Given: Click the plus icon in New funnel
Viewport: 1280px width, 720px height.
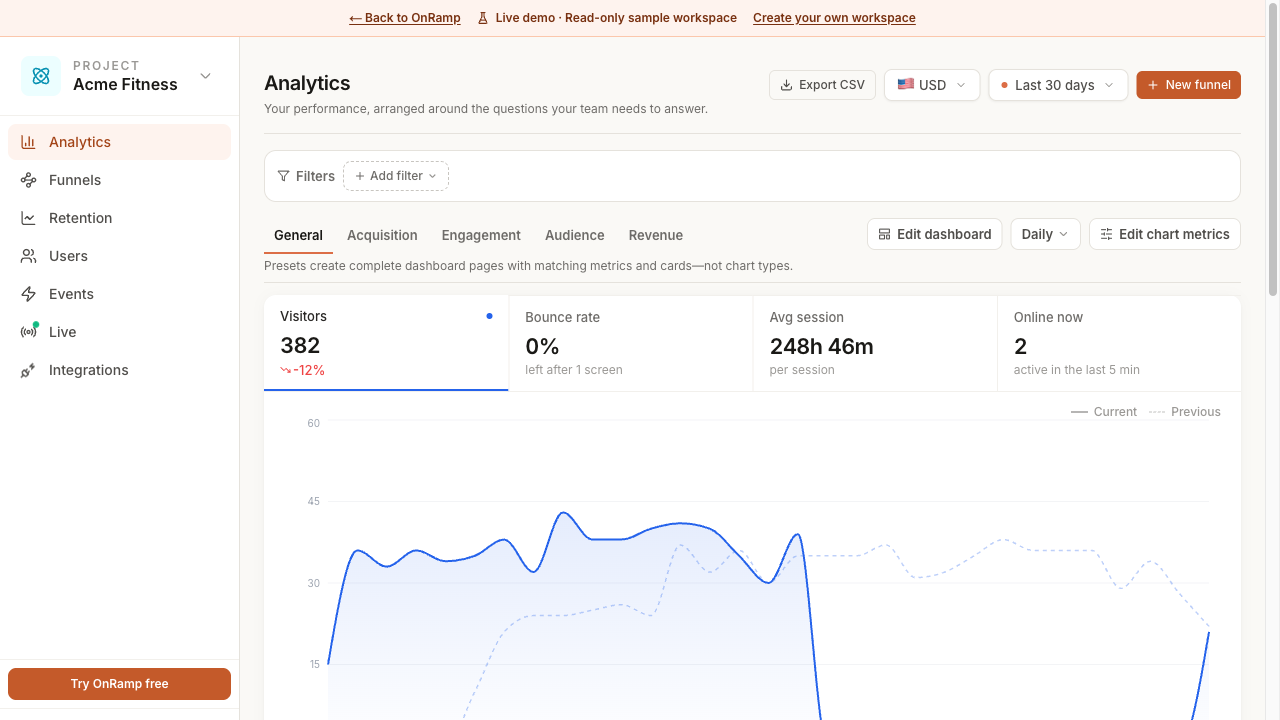Looking at the screenshot, I should (x=1153, y=85).
